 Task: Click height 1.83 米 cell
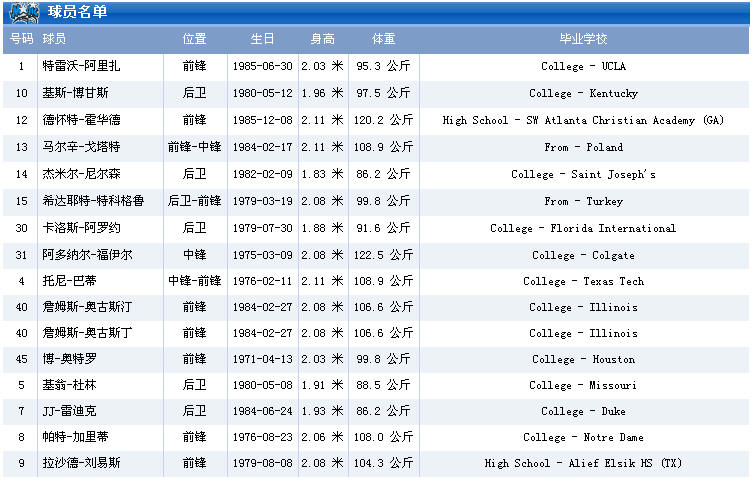[x=322, y=173]
